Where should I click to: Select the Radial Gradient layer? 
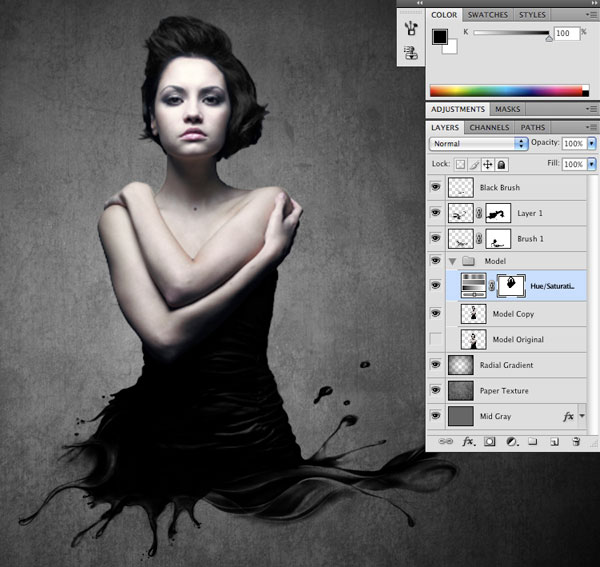pyautogui.click(x=516, y=365)
